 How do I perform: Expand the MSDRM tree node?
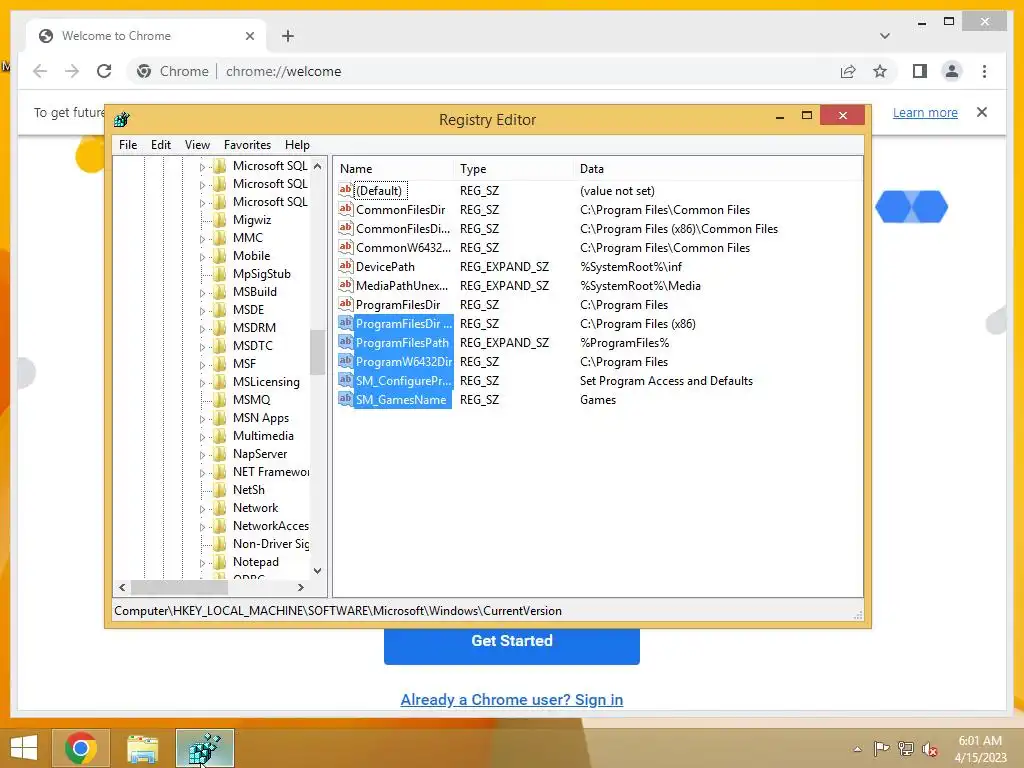tap(202, 328)
